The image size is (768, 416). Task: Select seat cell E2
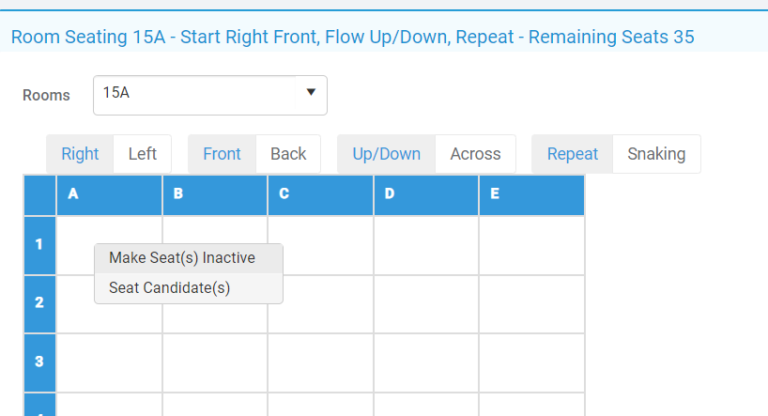pyautogui.click(x=531, y=304)
